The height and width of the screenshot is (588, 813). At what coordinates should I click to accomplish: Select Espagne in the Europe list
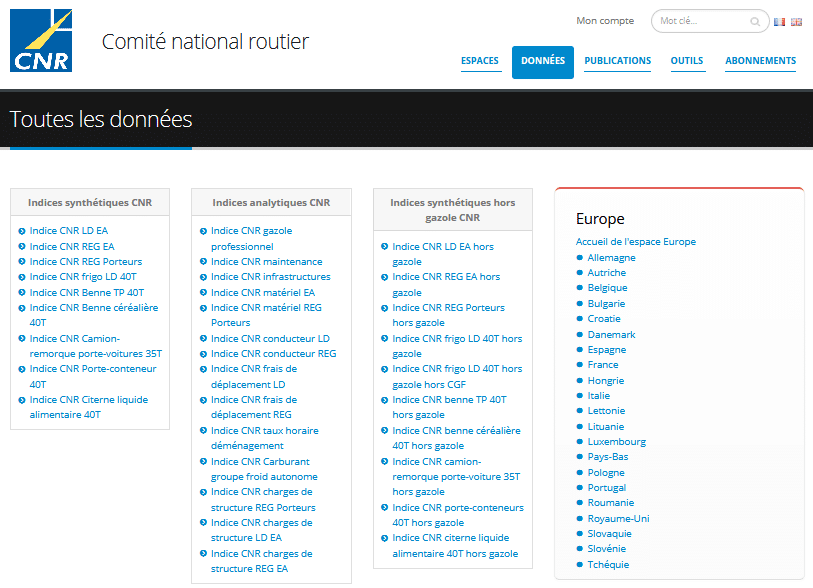pyautogui.click(x=607, y=350)
